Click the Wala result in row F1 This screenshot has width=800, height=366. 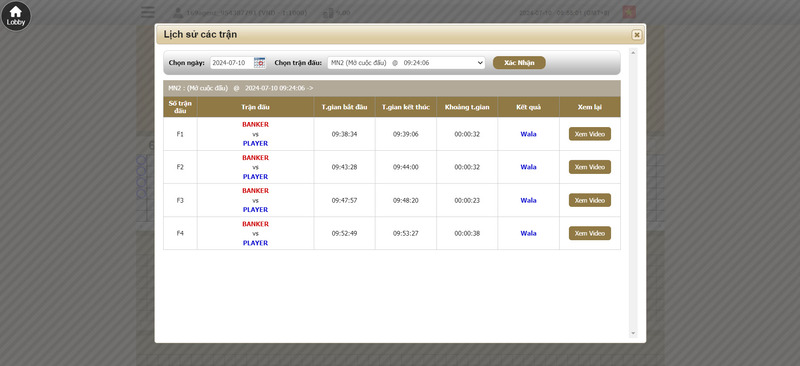528,134
